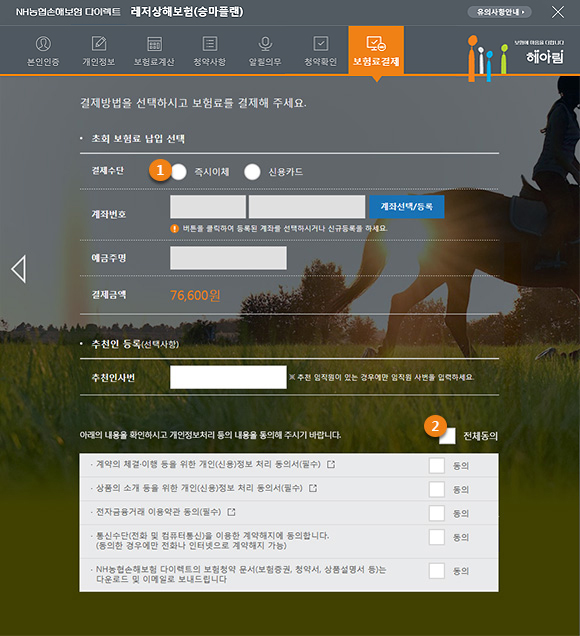Select 즉시이체 payment radio button
Screen dimensions: 580x636
tap(178, 172)
